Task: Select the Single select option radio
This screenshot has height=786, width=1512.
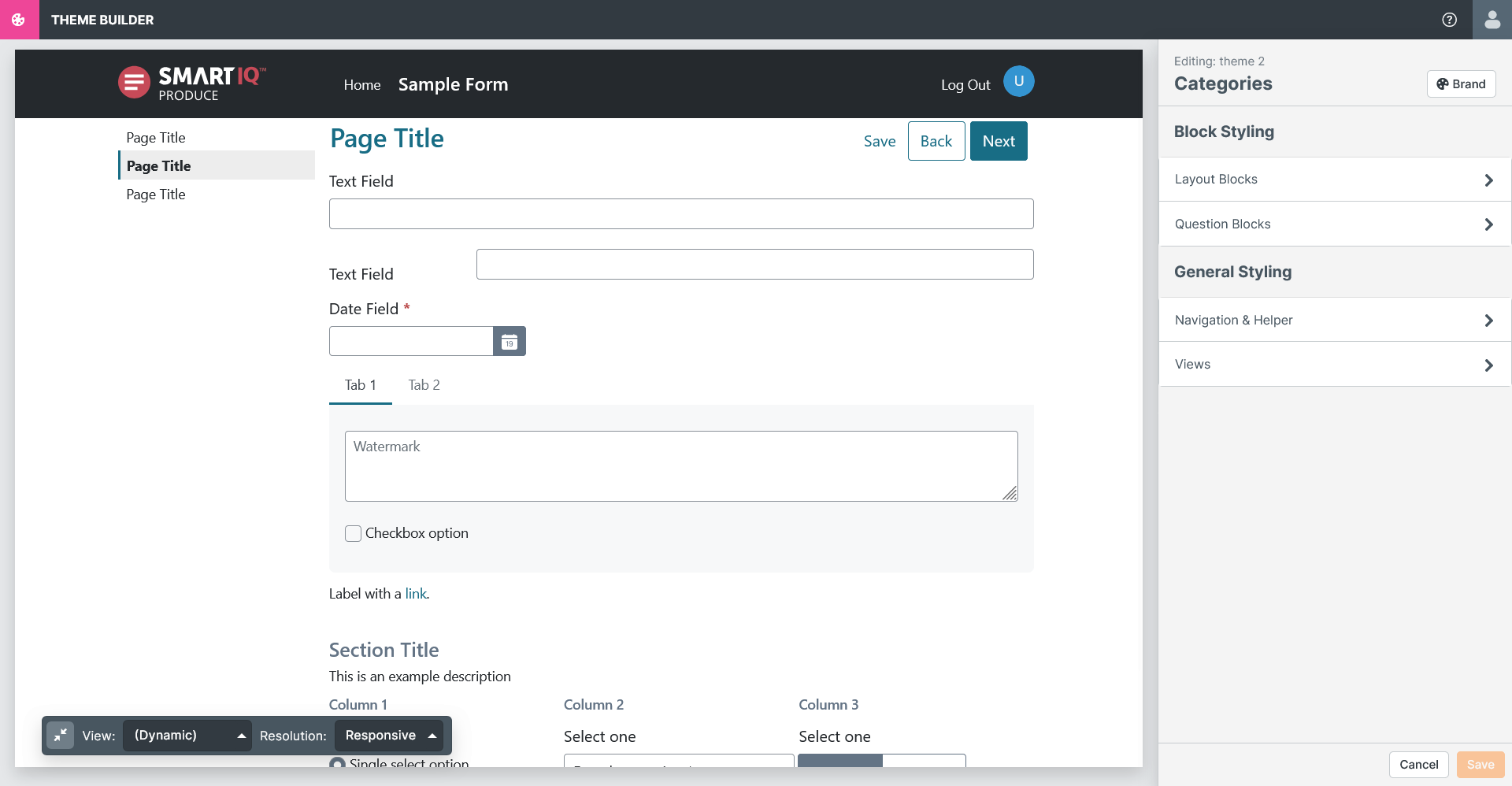Action: [x=337, y=763]
